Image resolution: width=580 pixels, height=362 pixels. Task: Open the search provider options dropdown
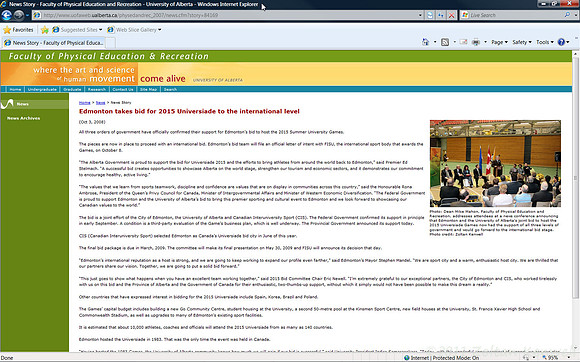click(576, 15)
